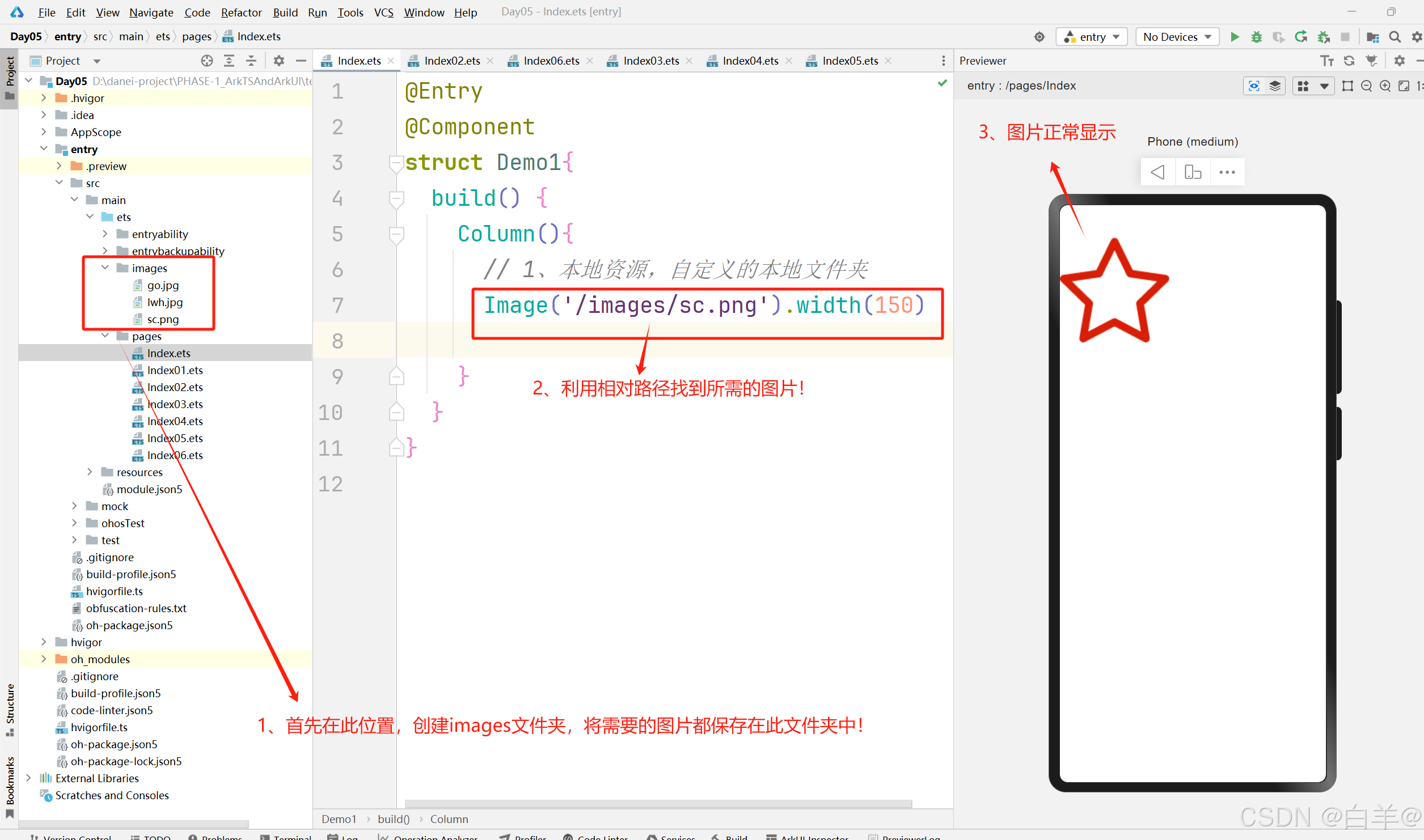1424x840 pixels.
Task: Click the target icon left of entry configuration
Action: [1040, 37]
